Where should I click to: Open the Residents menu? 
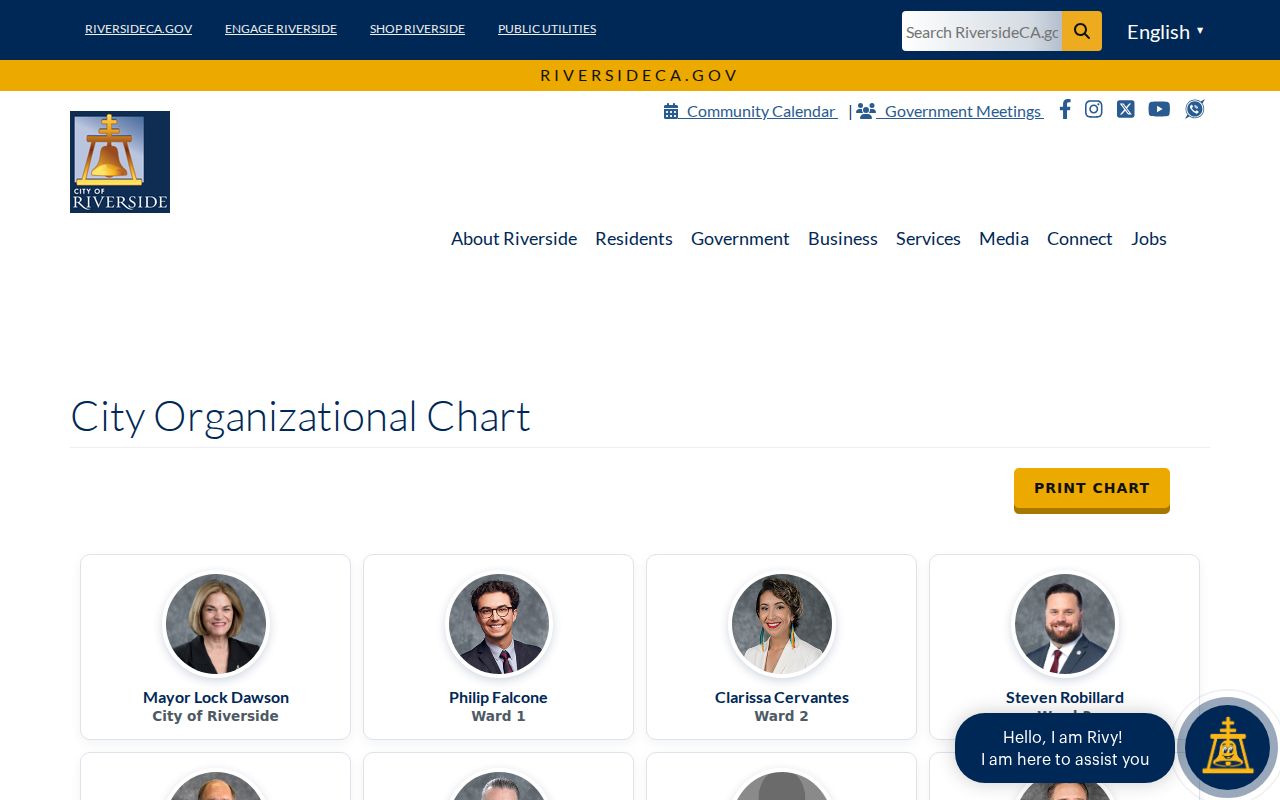[634, 238]
